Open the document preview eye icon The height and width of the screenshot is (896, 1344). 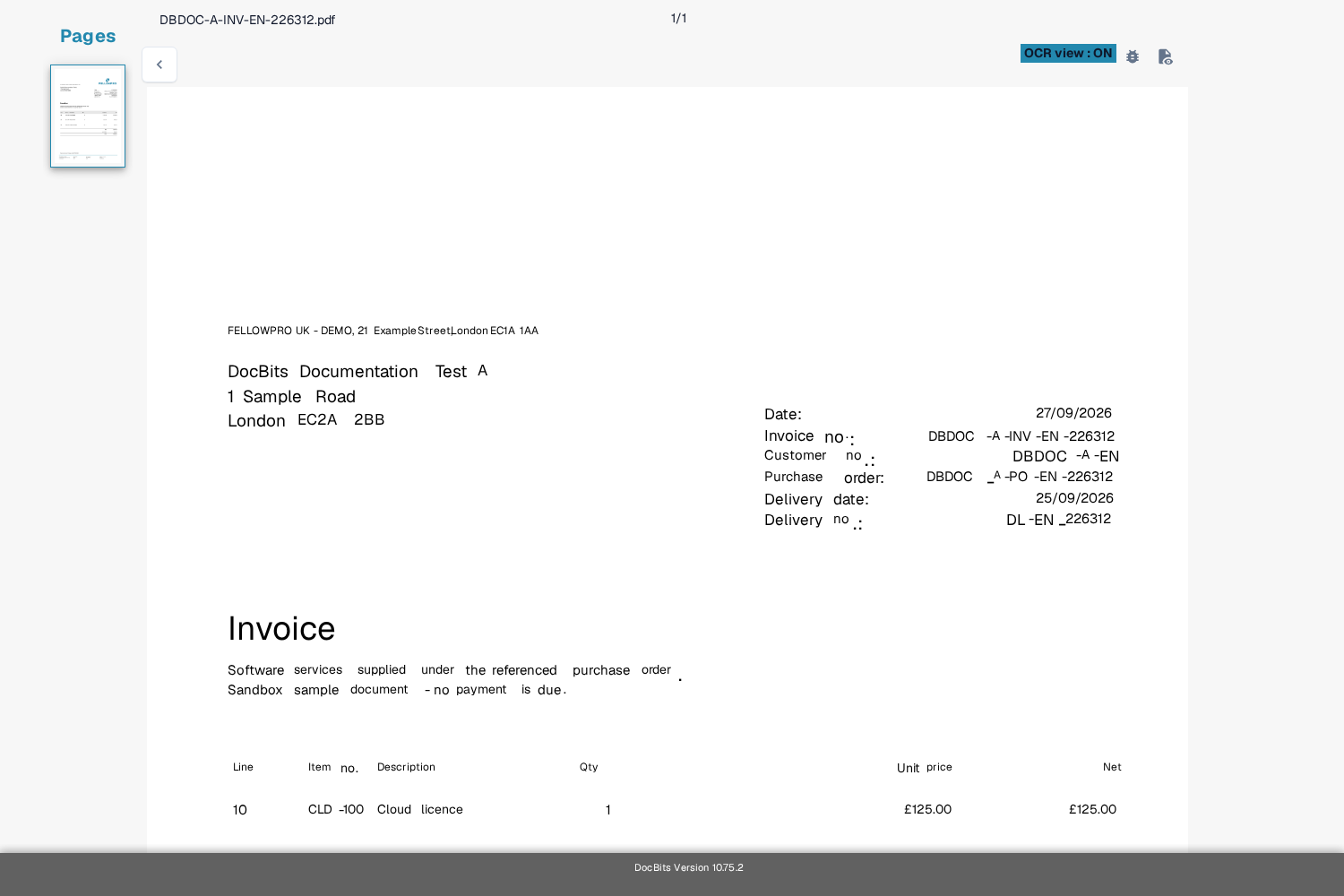pos(1165,56)
